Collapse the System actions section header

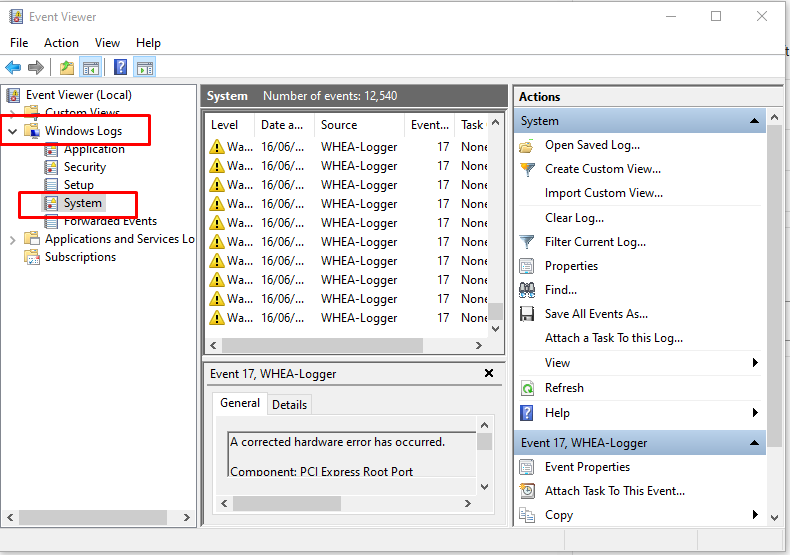point(755,121)
